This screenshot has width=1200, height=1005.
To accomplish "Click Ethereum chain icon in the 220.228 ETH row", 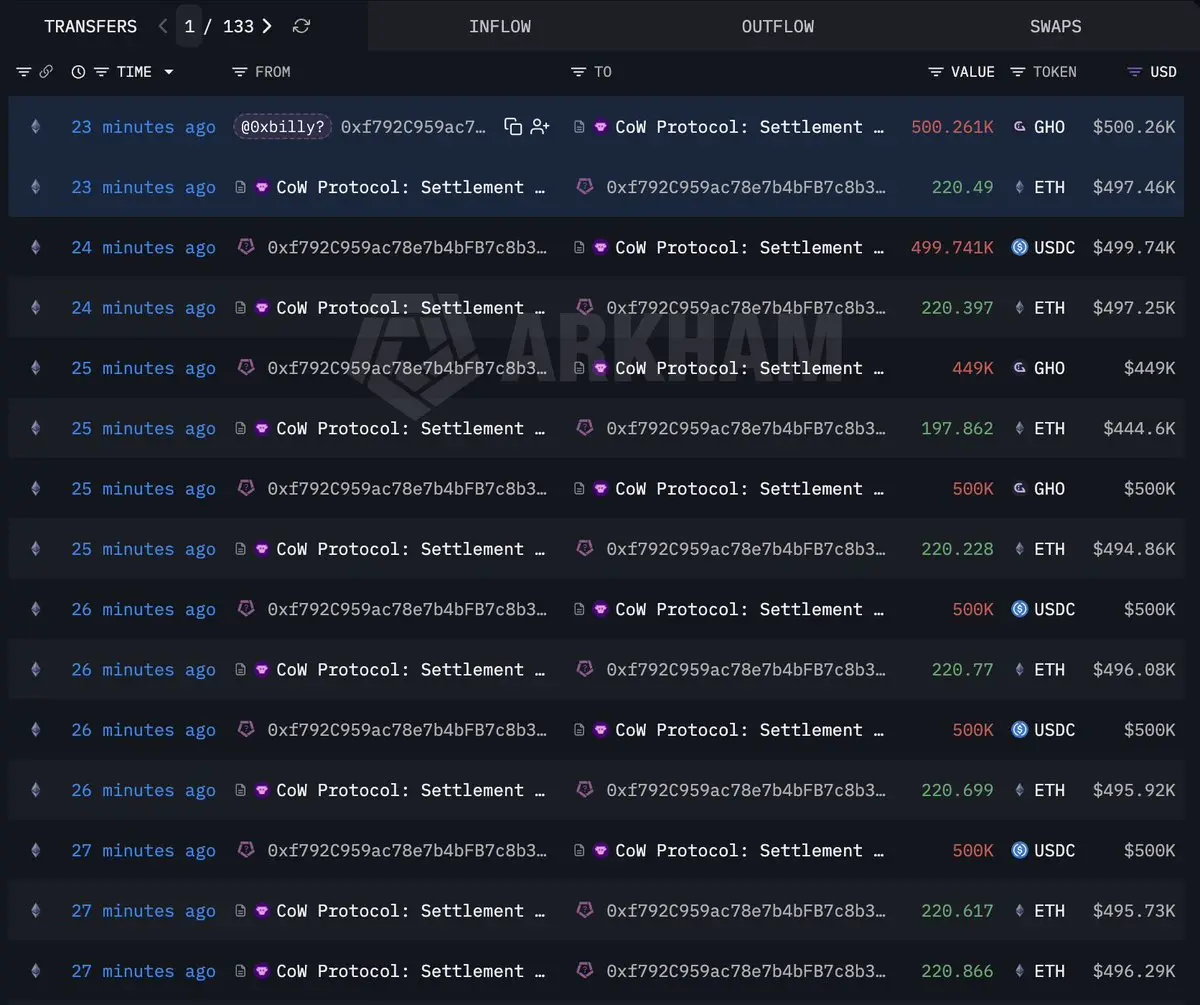I will 36,549.
